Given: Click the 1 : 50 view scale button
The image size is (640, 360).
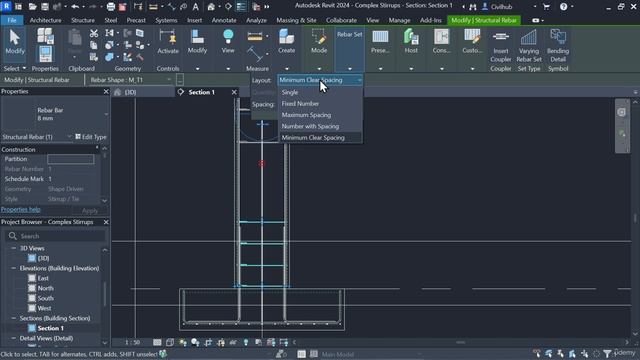Looking at the screenshot, I should click(x=132, y=342).
